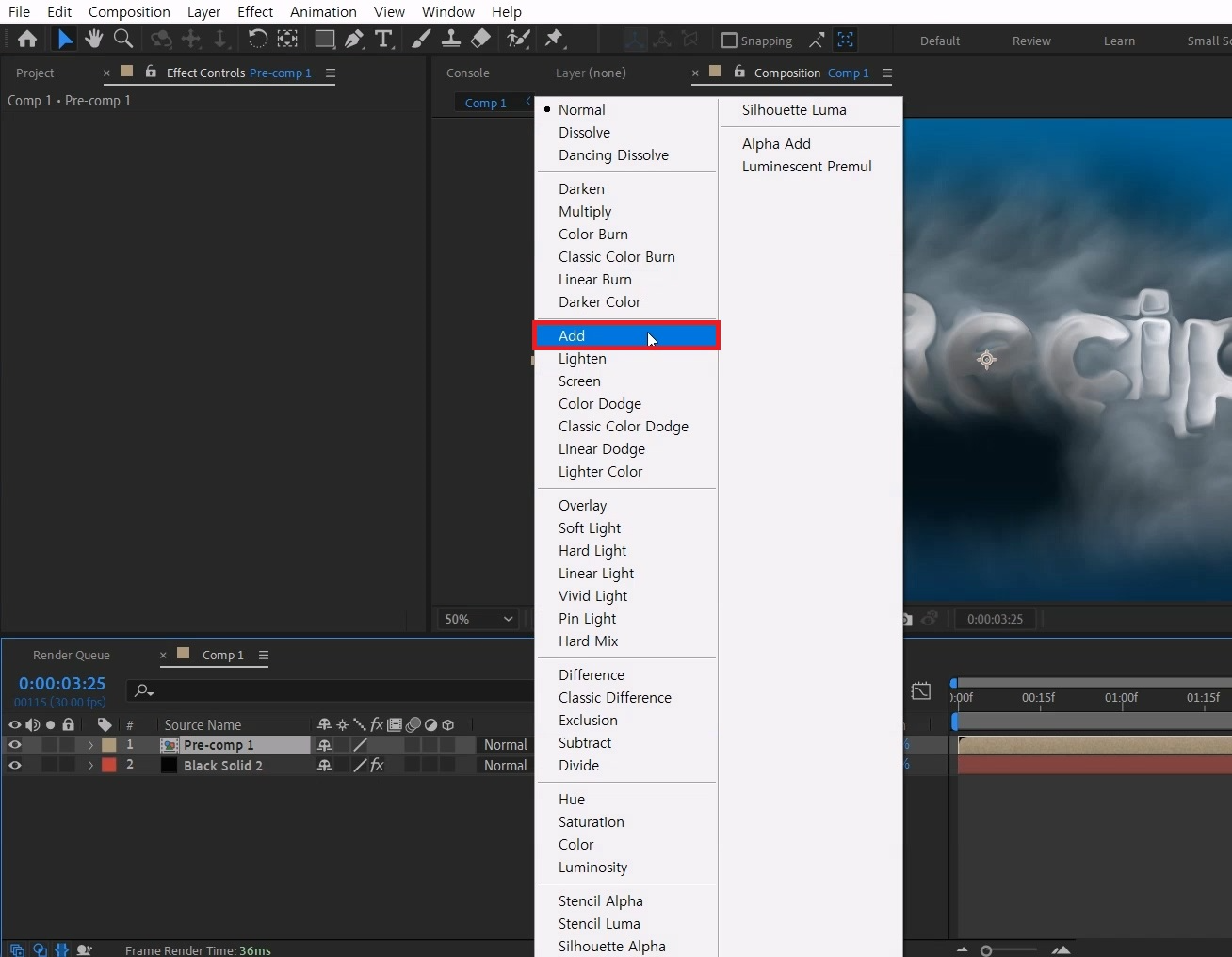Click the Motion Blur column header icon
The height and width of the screenshot is (957, 1232).
pos(413,724)
